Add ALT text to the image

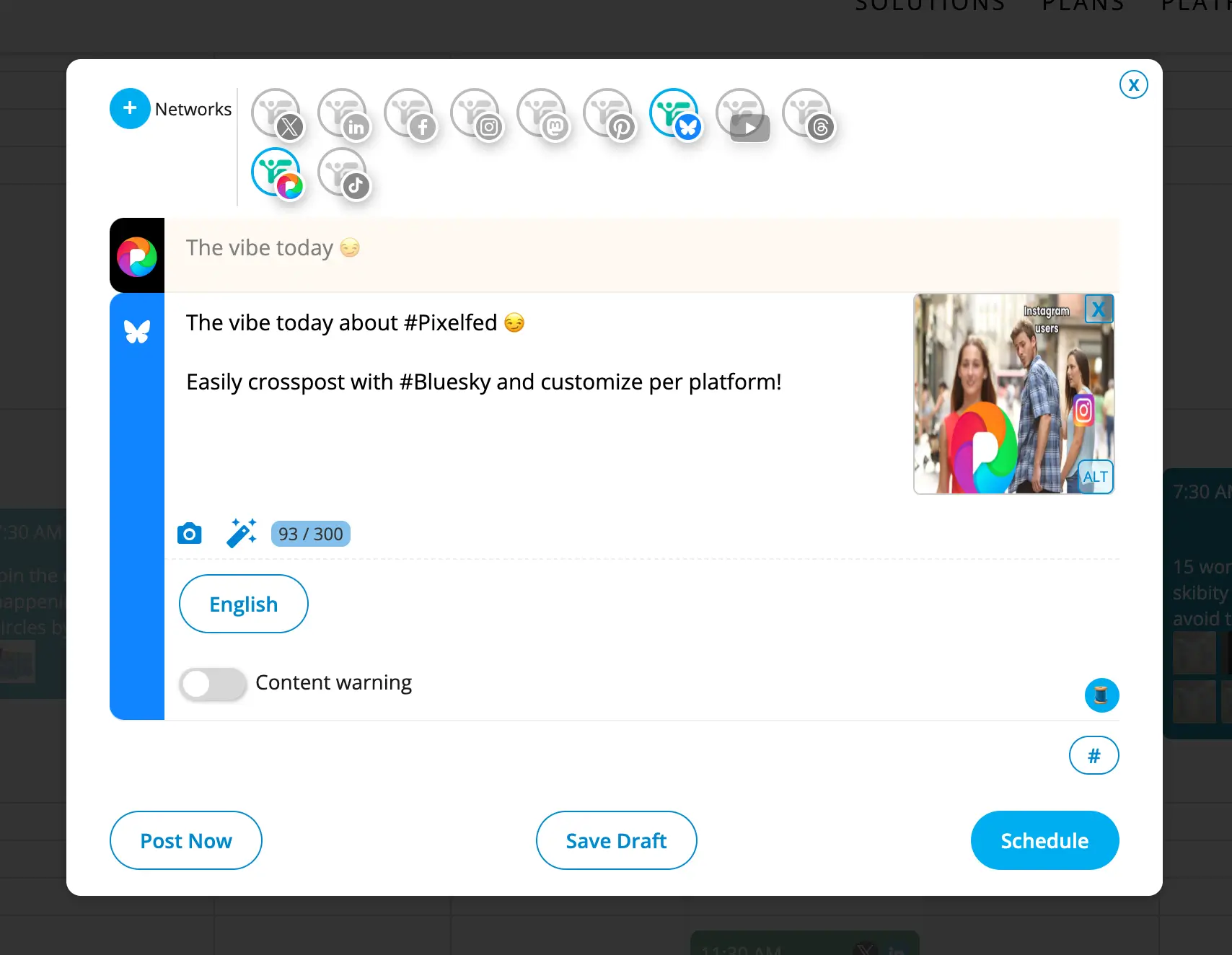tap(1095, 477)
